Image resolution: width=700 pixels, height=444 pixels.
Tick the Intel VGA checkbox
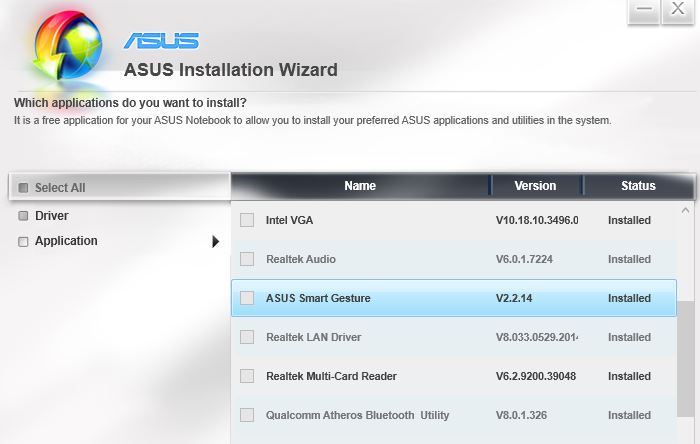pyautogui.click(x=247, y=220)
